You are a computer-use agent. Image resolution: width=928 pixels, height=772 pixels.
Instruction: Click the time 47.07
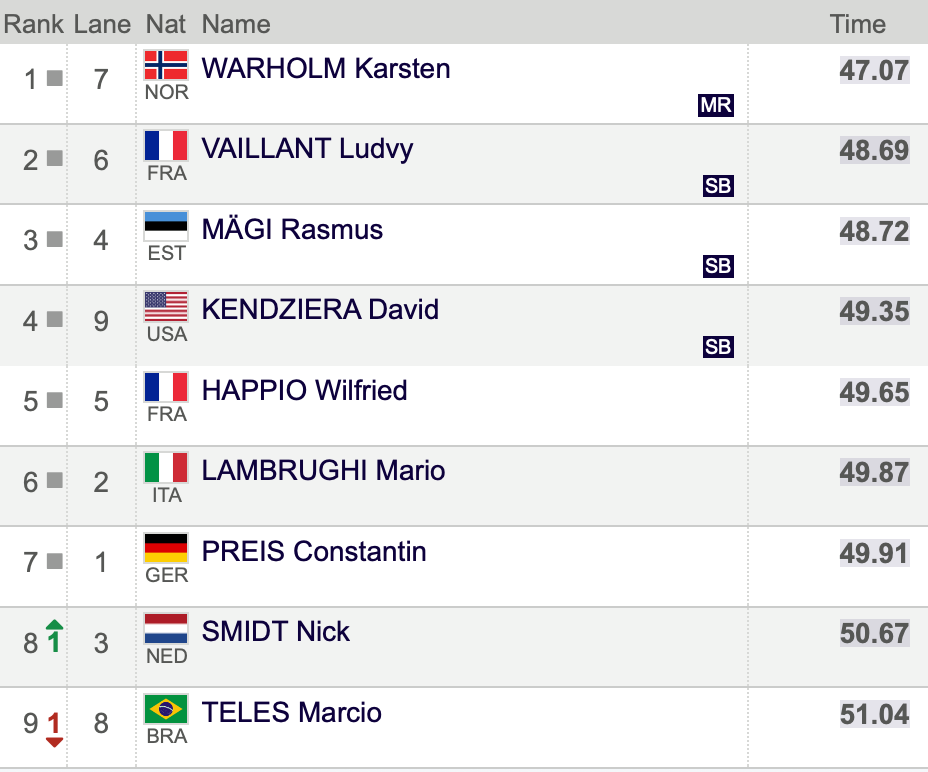[874, 70]
